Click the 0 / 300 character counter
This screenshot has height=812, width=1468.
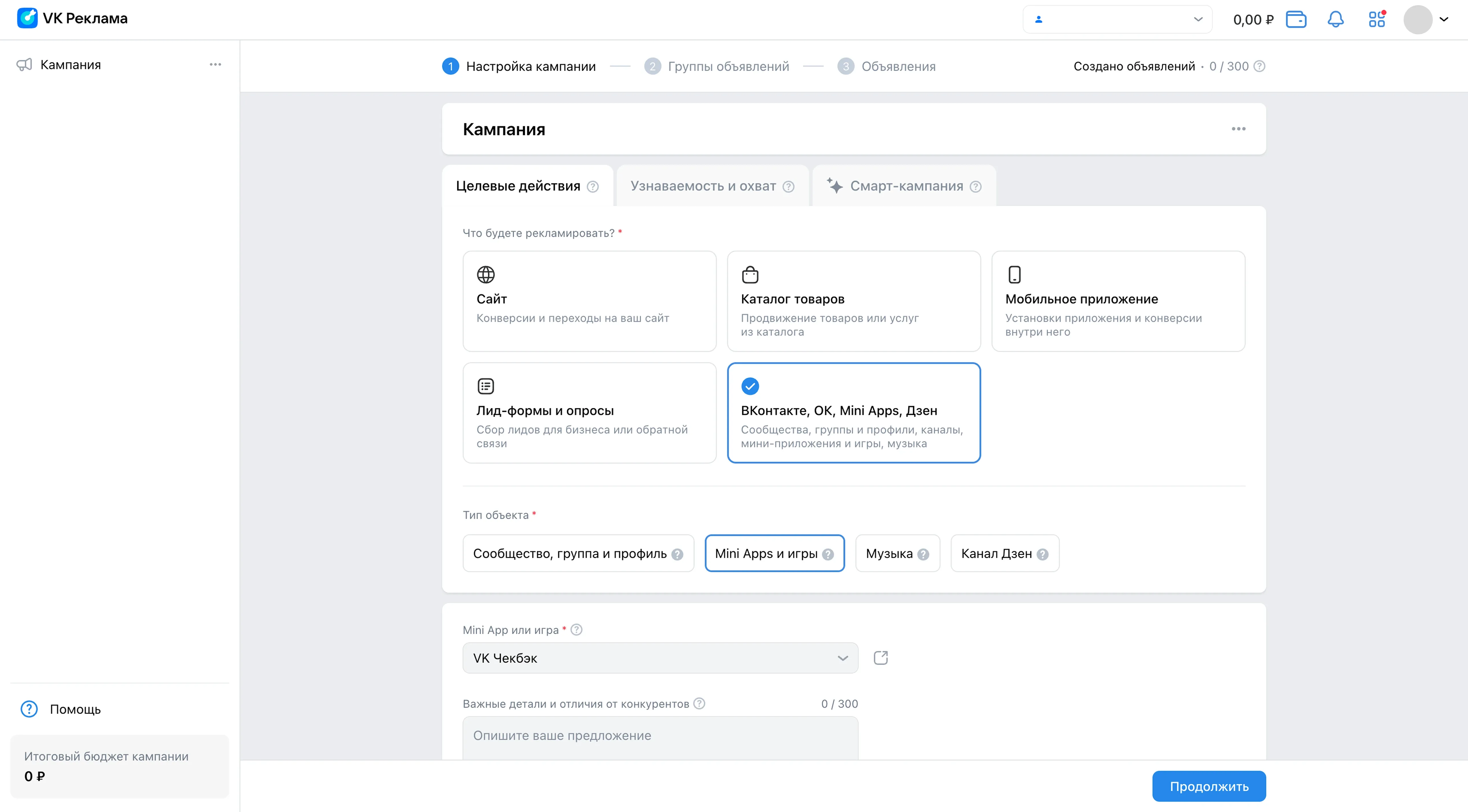pos(839,704)
